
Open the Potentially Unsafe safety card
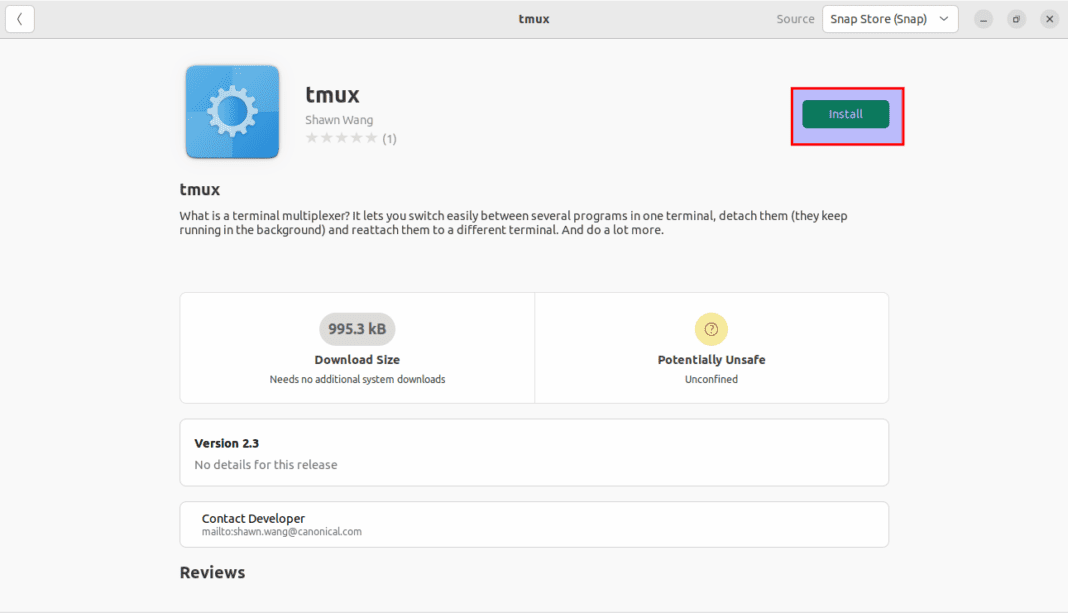(x=711, y=348)
